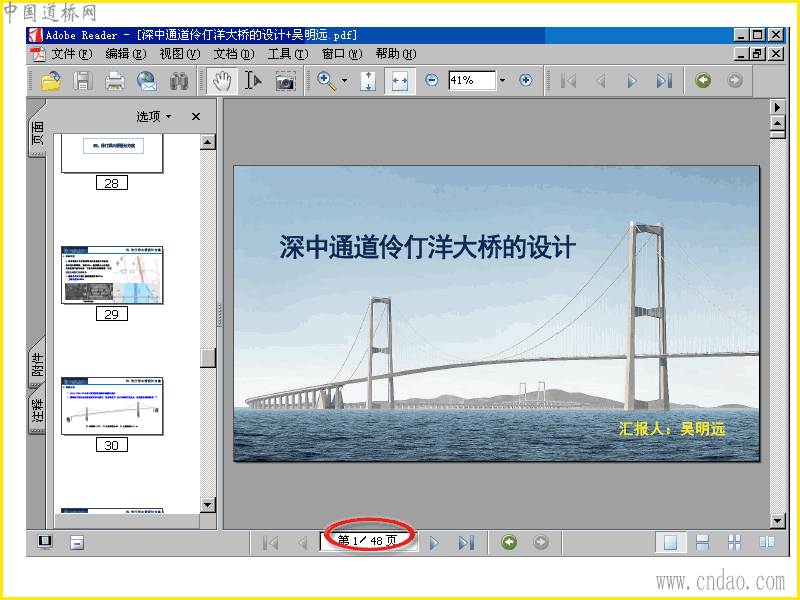Open the 选项 options dropdown in panel
The height and width of the screenshot is (600, 800).
tap(154, 116)
